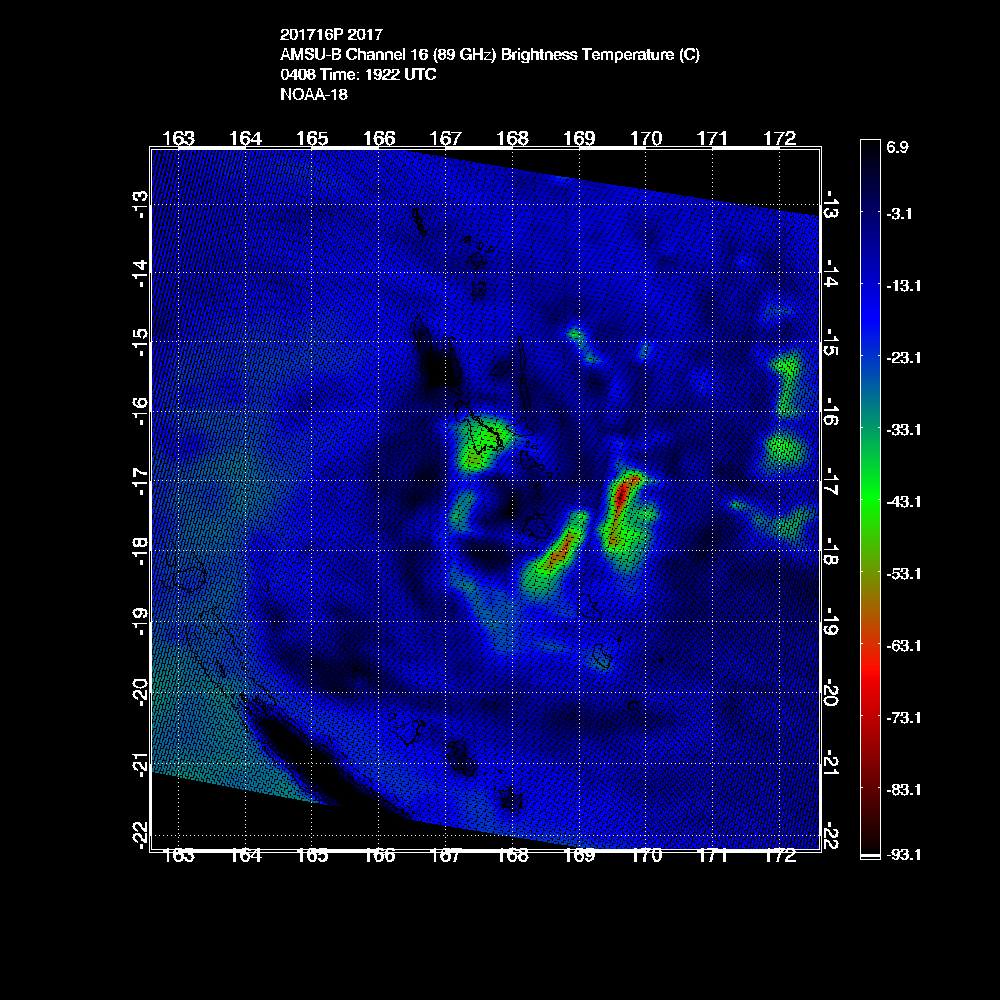Click longitude label "167" on the top axis
The image size is (1000, 1000).
[x=445, y=138]
